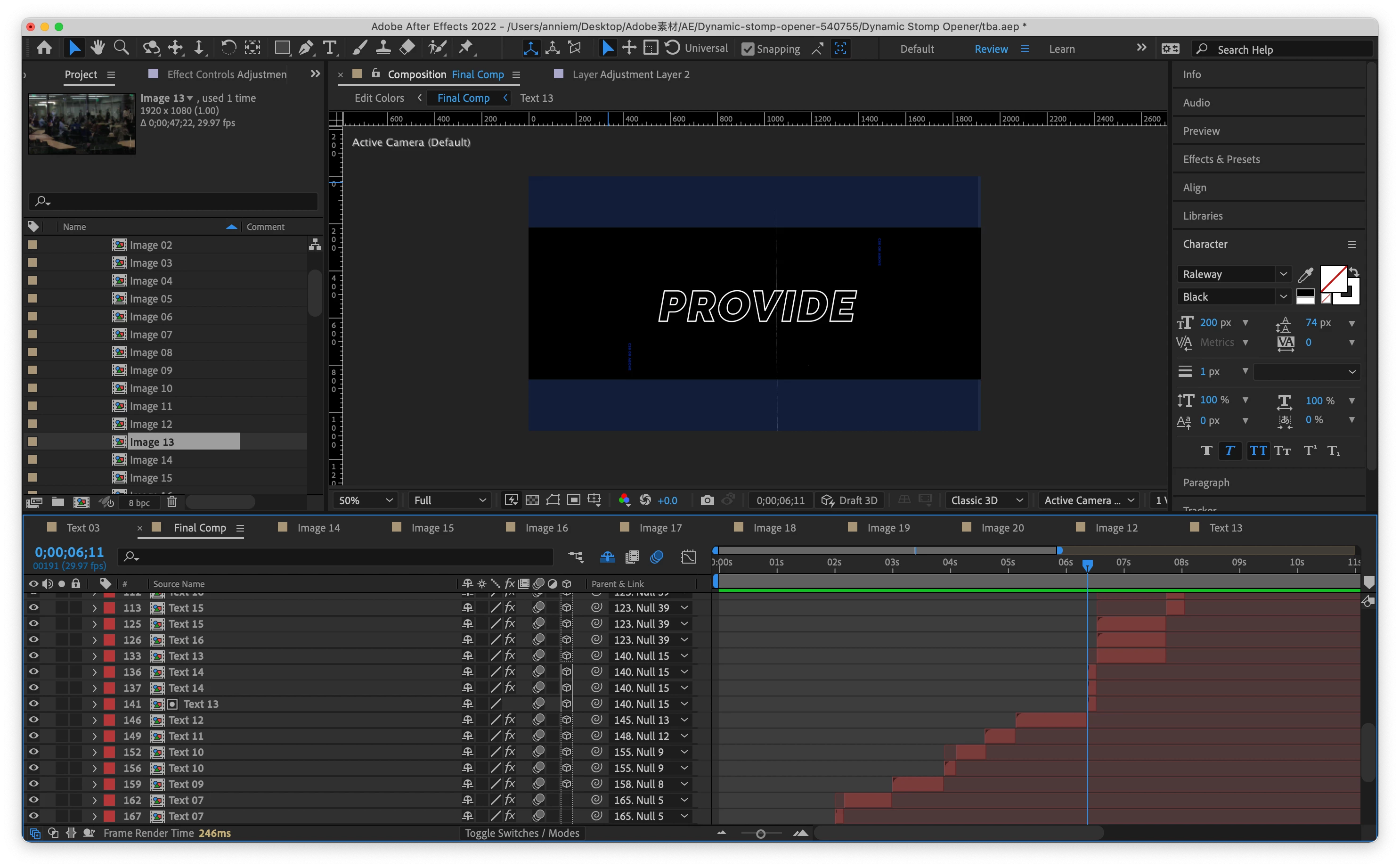Screen dimensions: 1400x868
Task: Click the trash icon in Project panel
Action: [x=171, y=502]
